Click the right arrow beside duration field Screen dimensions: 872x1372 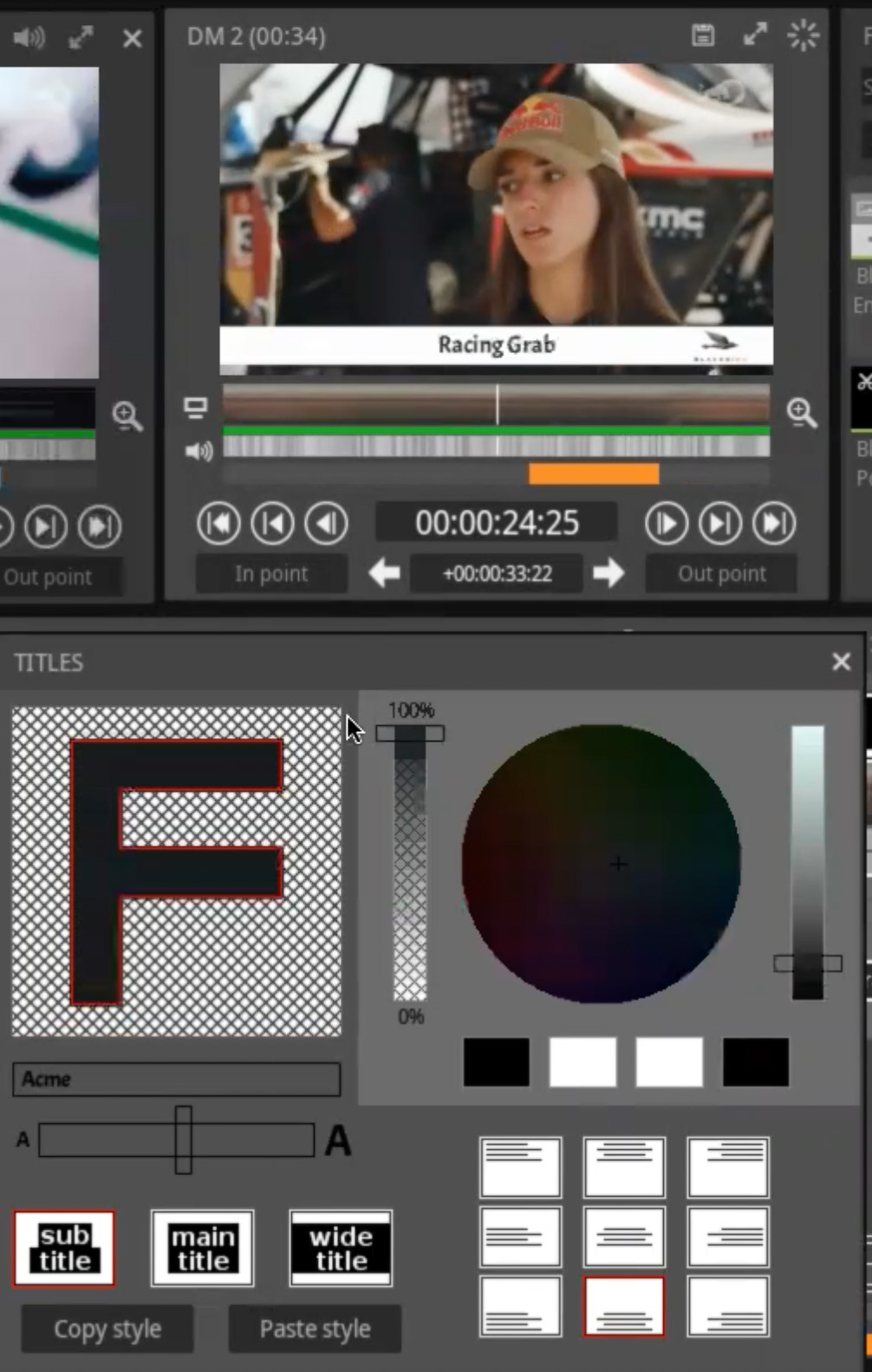tap(608, 573)
